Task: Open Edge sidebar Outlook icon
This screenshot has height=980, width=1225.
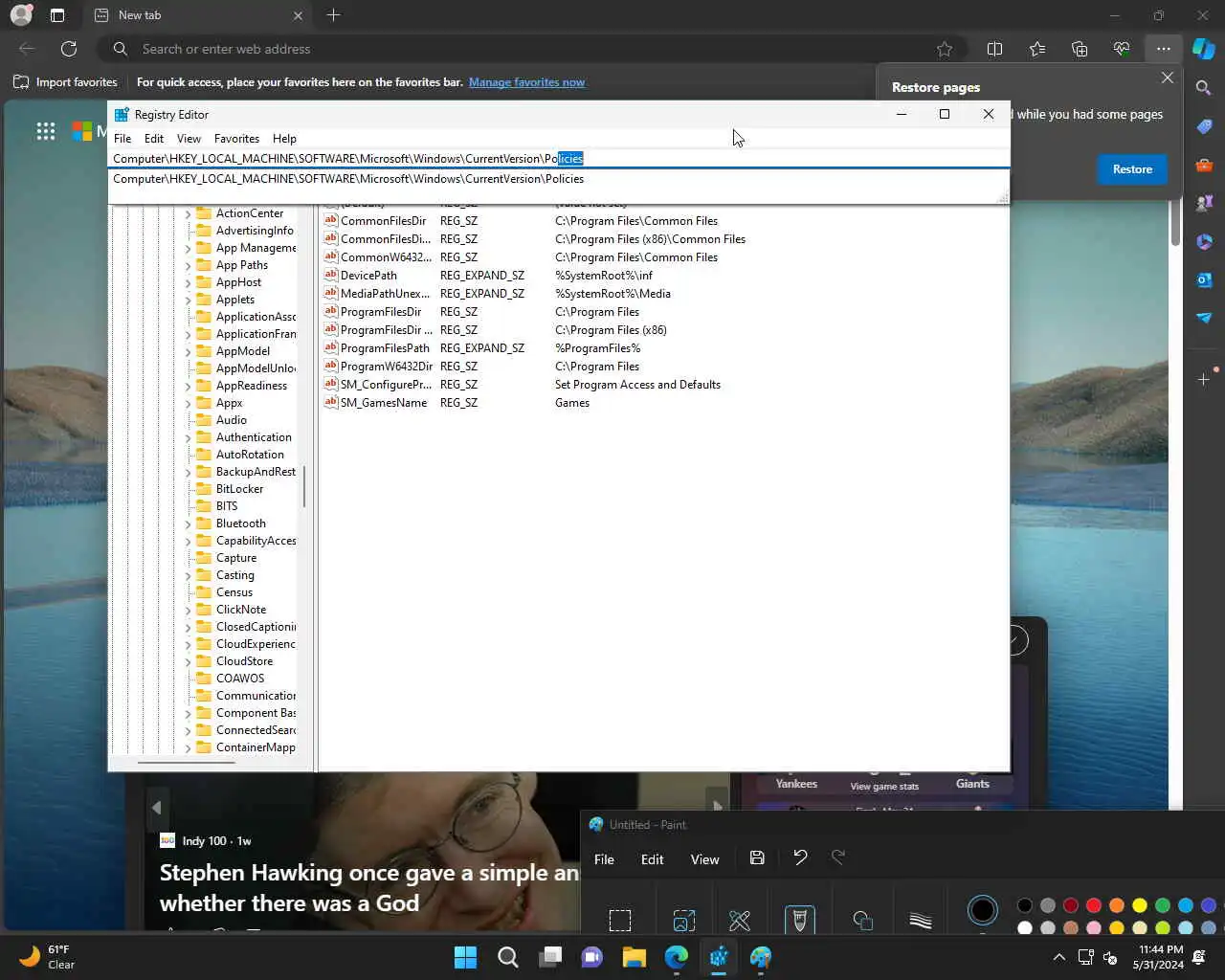Action: tap(1204, 279)
